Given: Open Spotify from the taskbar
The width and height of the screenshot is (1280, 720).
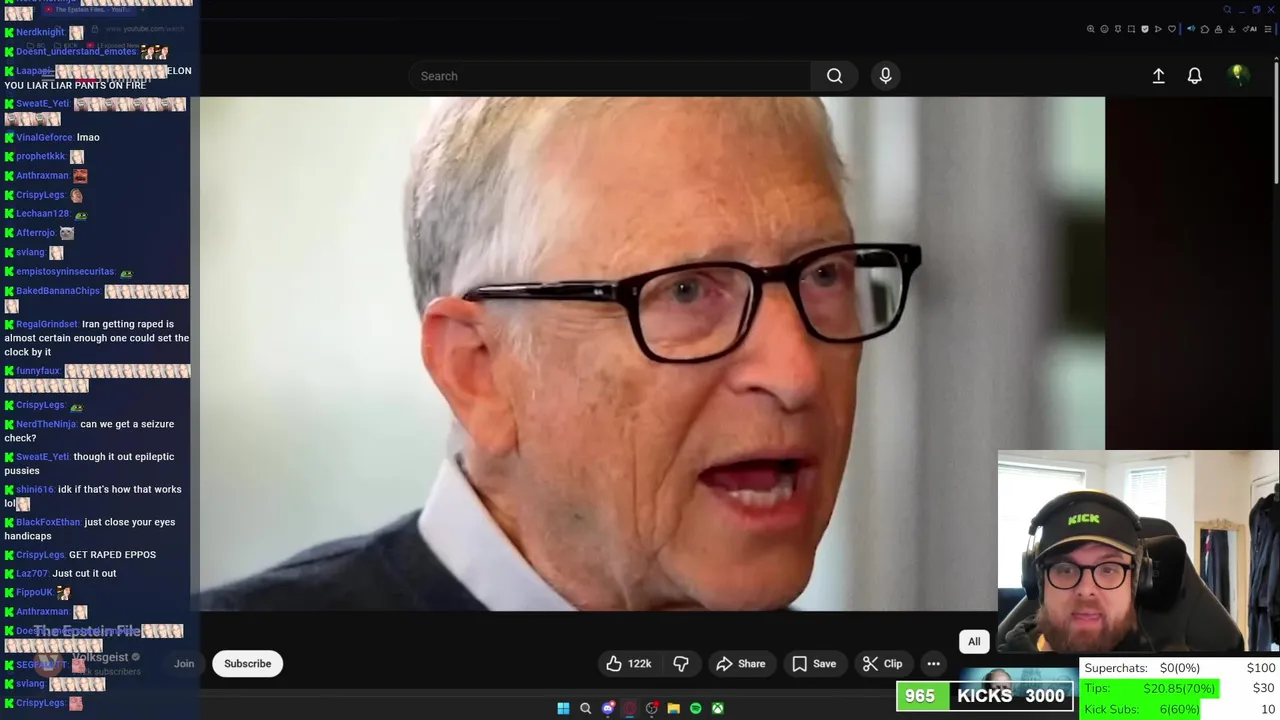Looking at the screenshot, I should 696,708.
